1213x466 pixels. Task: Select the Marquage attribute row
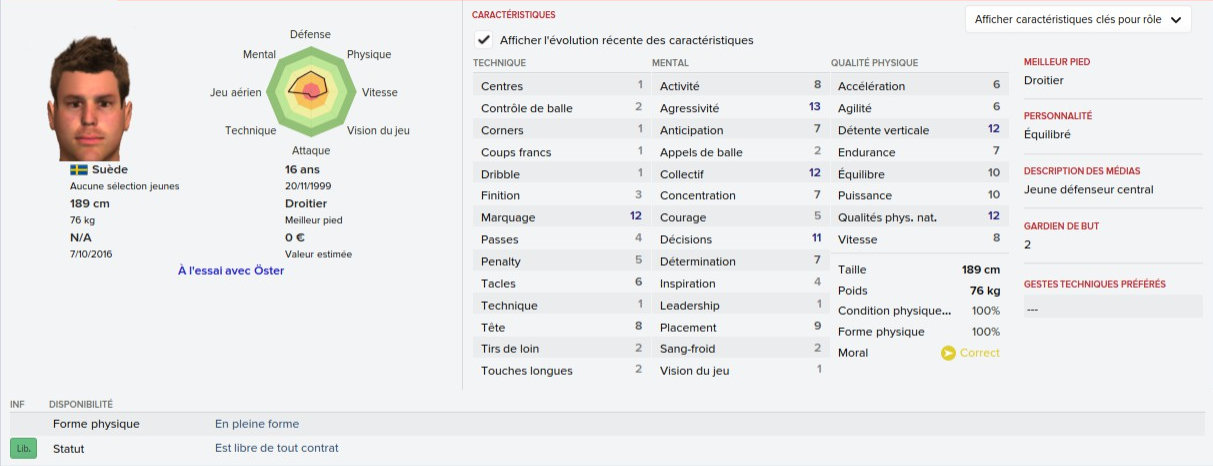coord(560,217)
